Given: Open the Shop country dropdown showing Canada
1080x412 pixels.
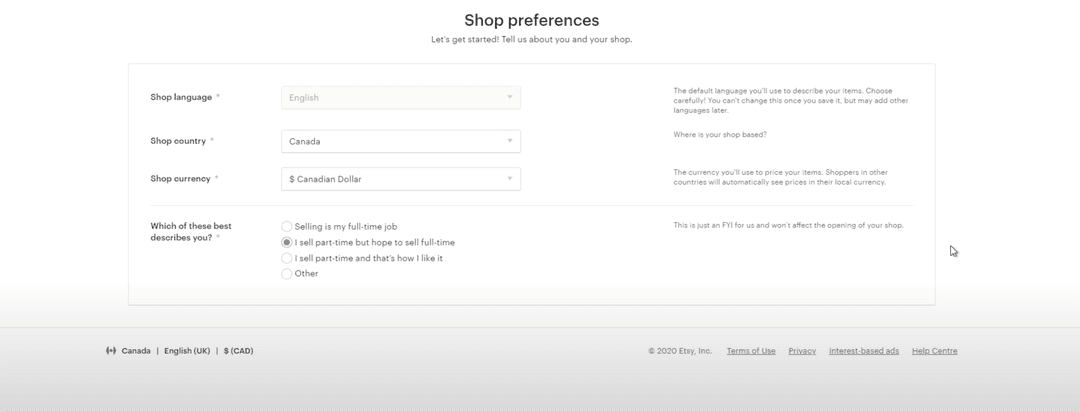Looking at the screenshot, I should 400,142.
